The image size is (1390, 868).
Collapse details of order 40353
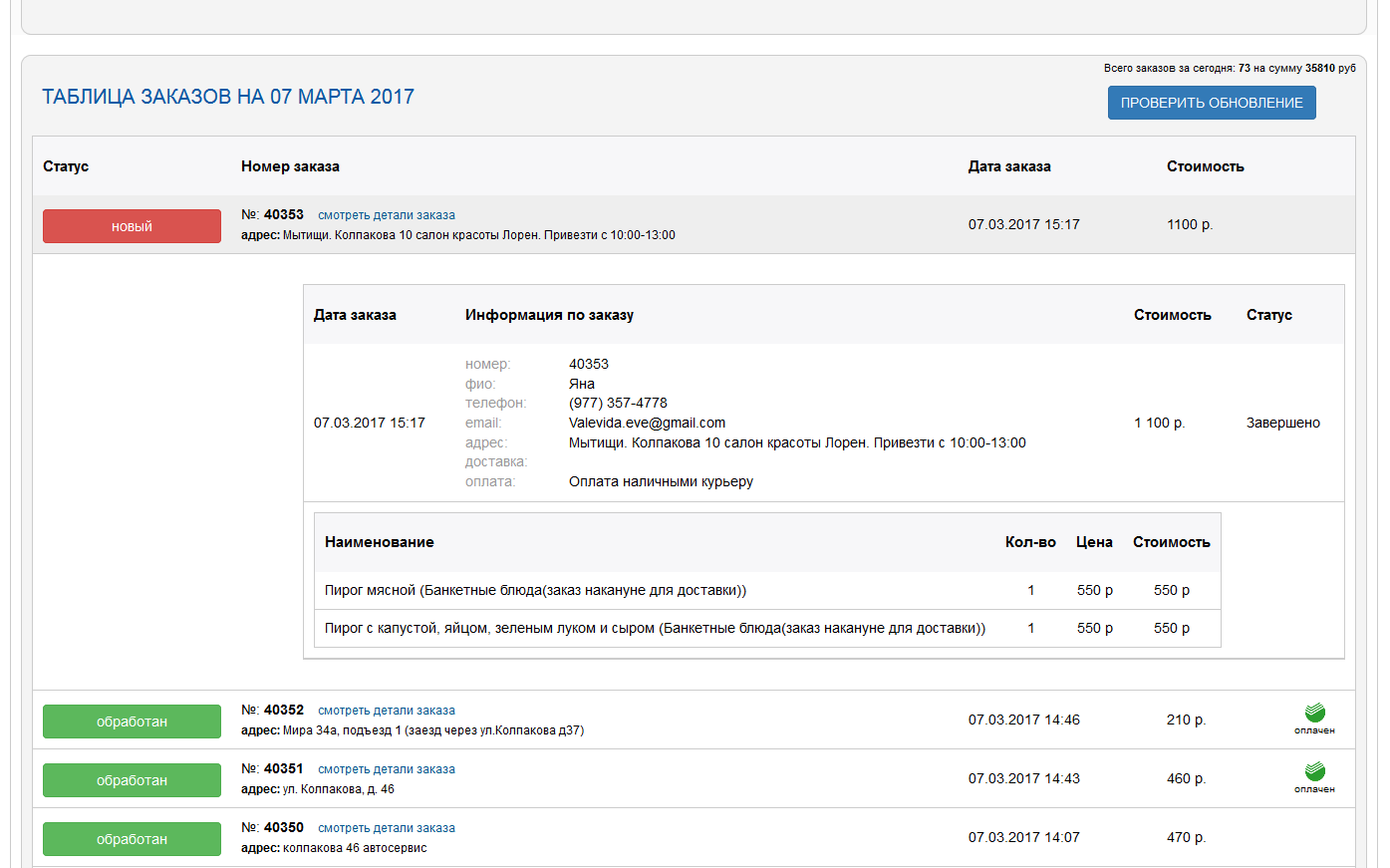pos(386,215)
